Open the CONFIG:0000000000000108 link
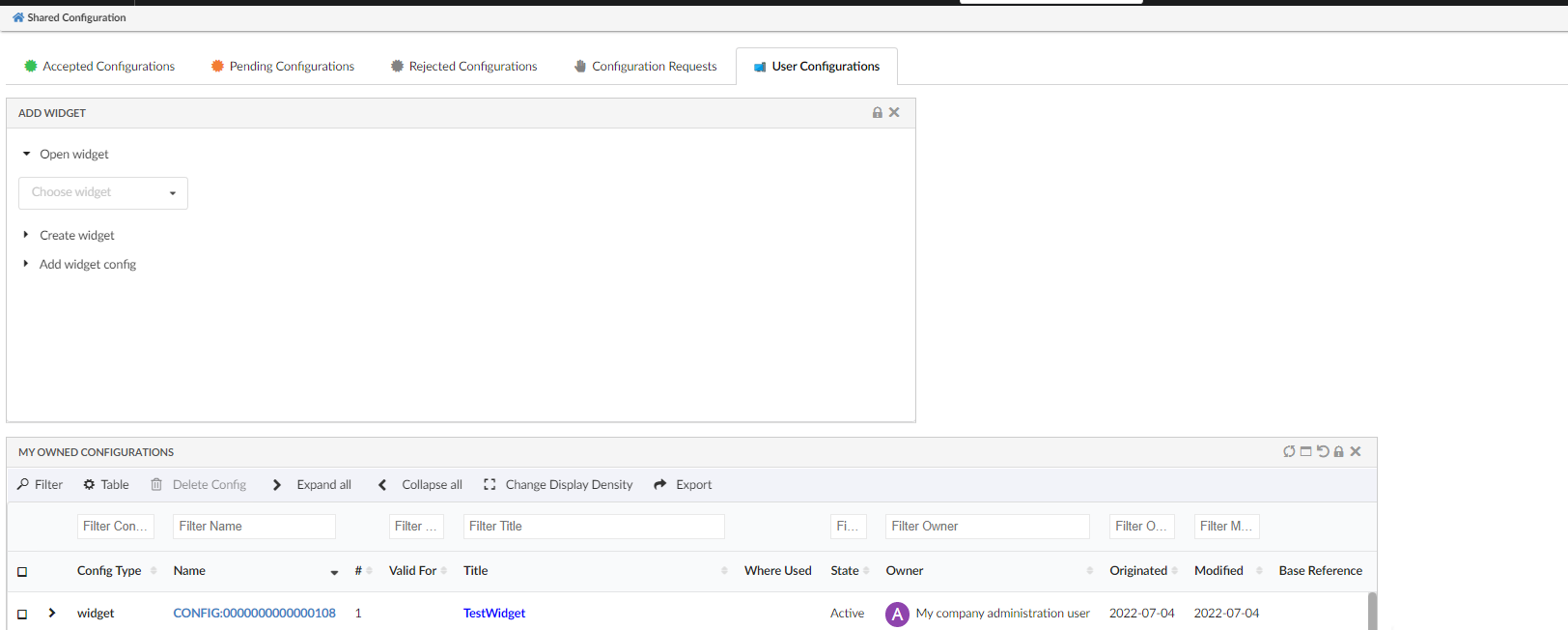 click(254, 614)
